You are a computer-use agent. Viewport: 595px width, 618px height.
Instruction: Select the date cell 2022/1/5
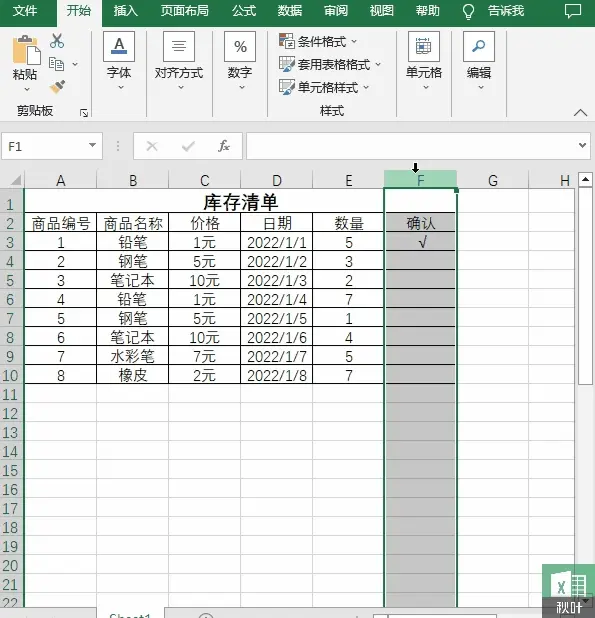point(277,318)
